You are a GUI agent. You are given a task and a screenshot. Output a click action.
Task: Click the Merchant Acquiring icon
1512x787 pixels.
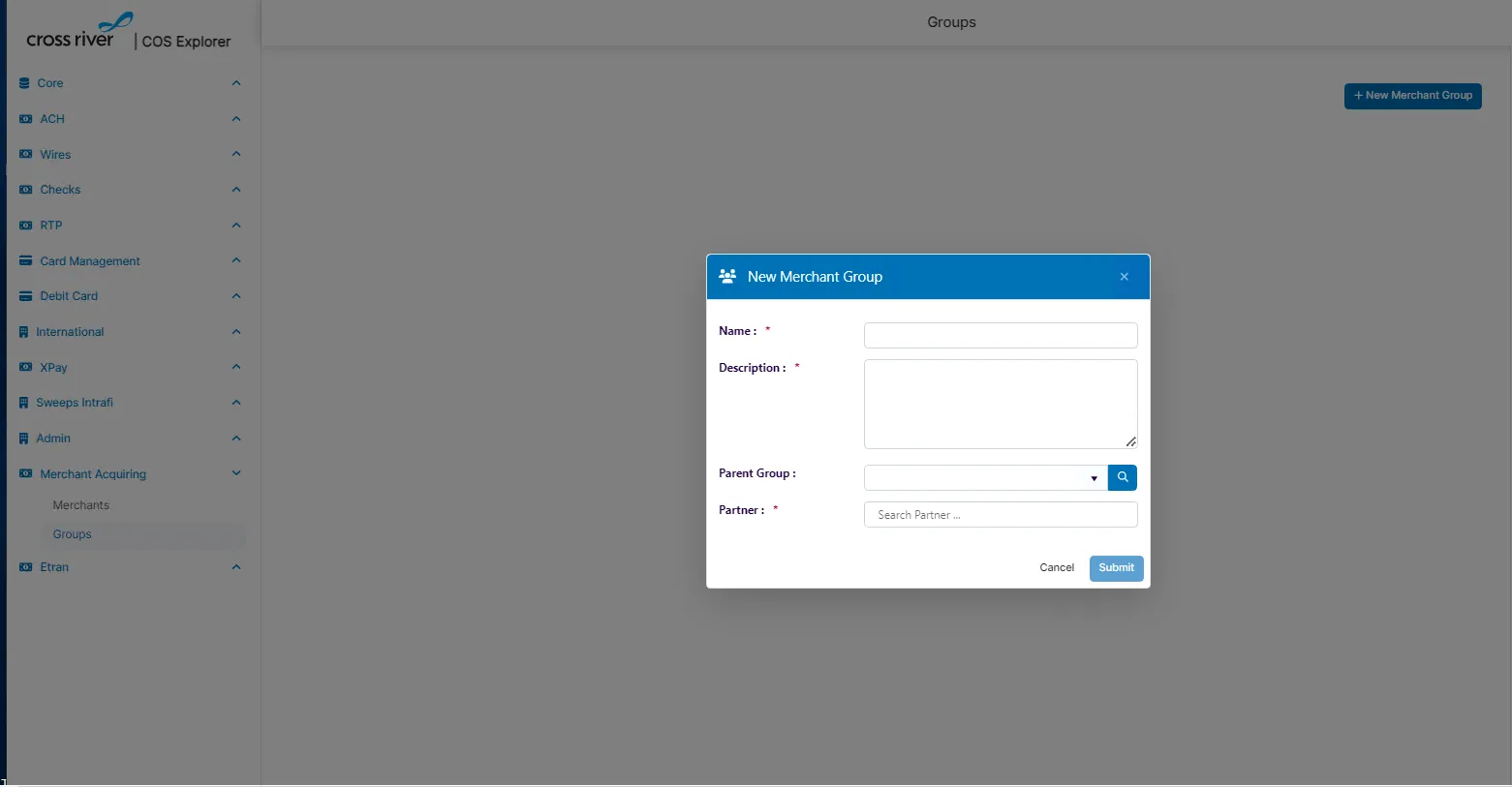pyautogui.click(x=26, y=473)
